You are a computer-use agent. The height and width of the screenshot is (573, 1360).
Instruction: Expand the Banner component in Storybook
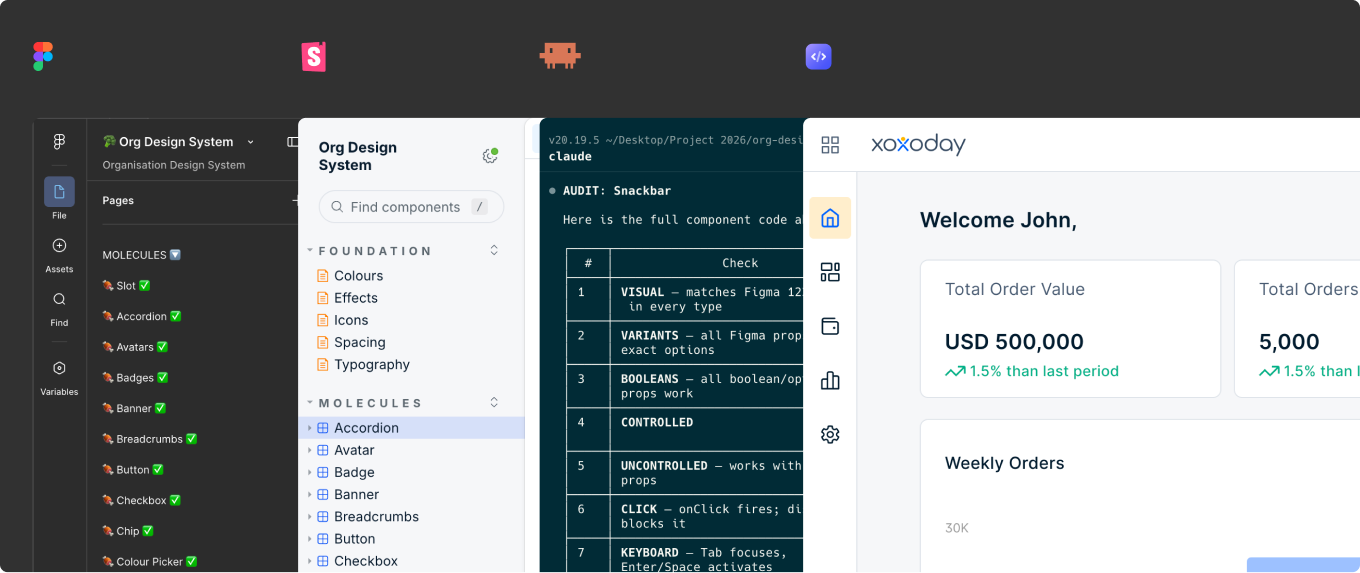click(310, 494)
